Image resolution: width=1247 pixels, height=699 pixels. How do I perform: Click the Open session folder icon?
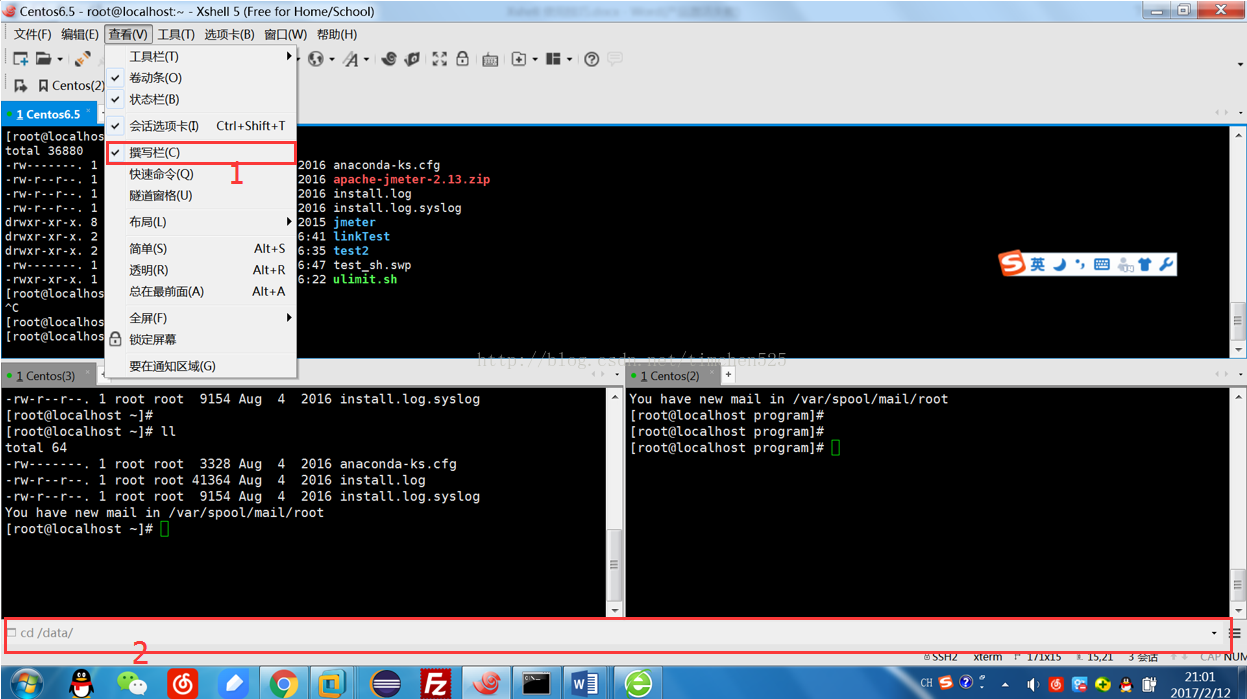[44, 59]
